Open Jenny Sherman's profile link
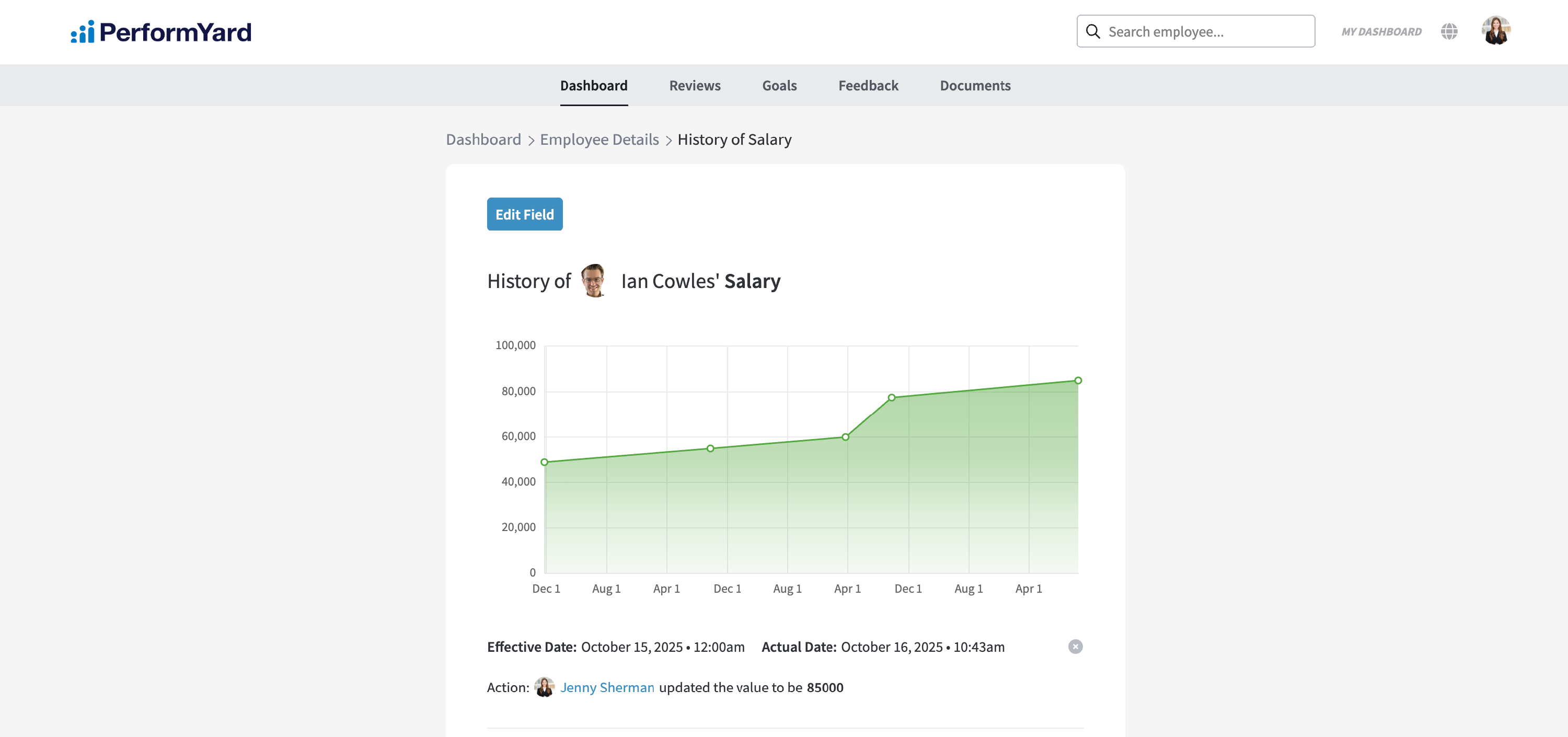Screen dimensions: 1568x737 (607, 687)
